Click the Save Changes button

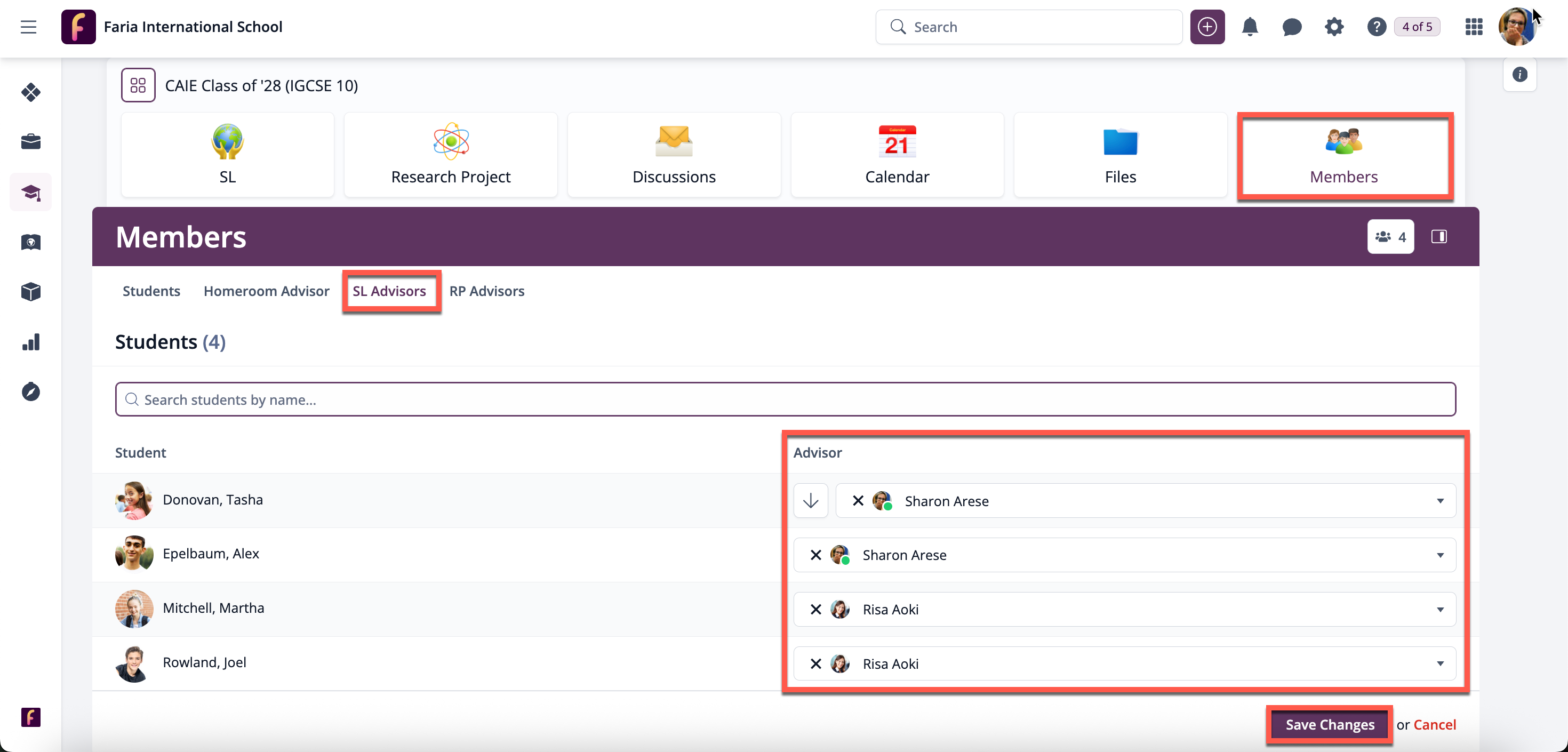[x=1330, y=725]
